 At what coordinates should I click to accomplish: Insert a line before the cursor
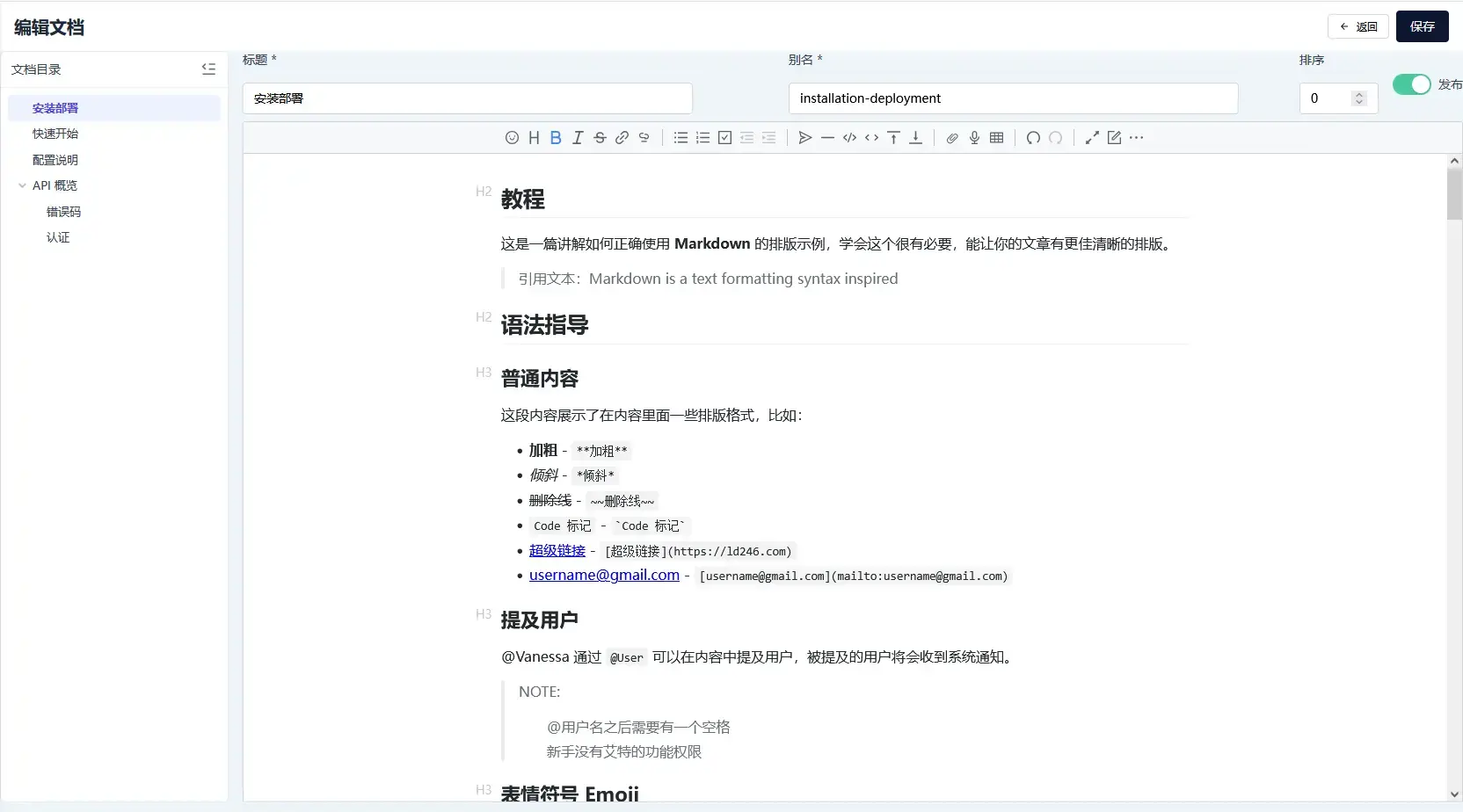893,137
